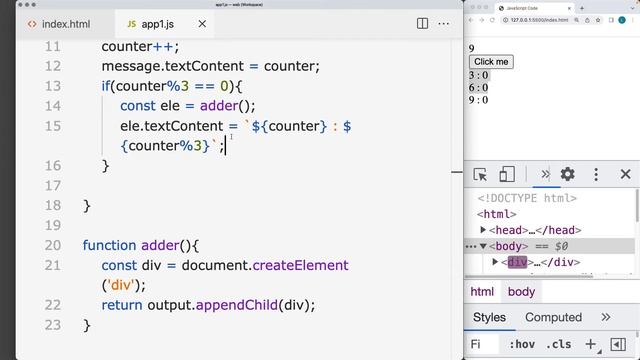Reload the browser page
640x360 pixels.
pyautogui.click(x=492, y=20)
